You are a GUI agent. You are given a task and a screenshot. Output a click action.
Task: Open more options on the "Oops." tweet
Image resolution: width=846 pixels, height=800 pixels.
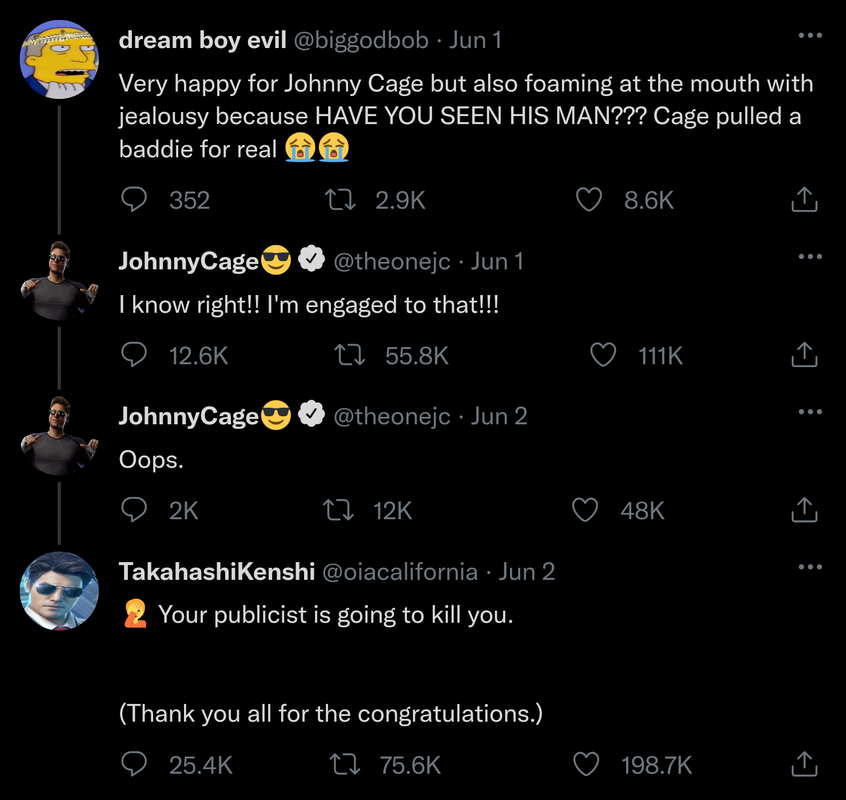[x=809, y=412]
